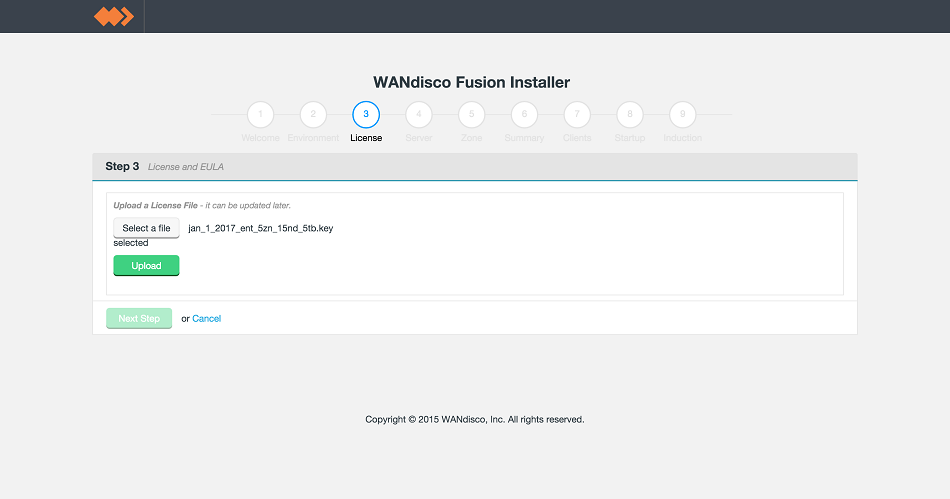Jump to step 4 Server circle

coord(419,114)
